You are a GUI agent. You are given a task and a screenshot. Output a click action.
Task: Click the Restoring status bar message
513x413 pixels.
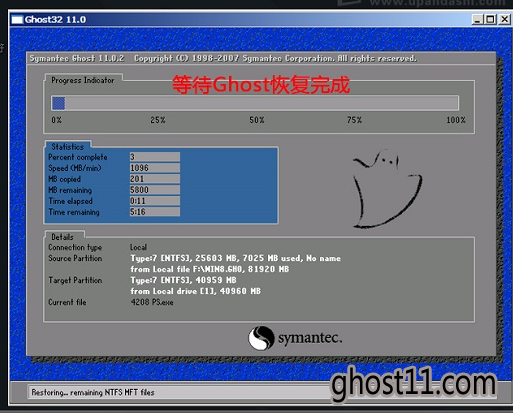tap(93, 392)
